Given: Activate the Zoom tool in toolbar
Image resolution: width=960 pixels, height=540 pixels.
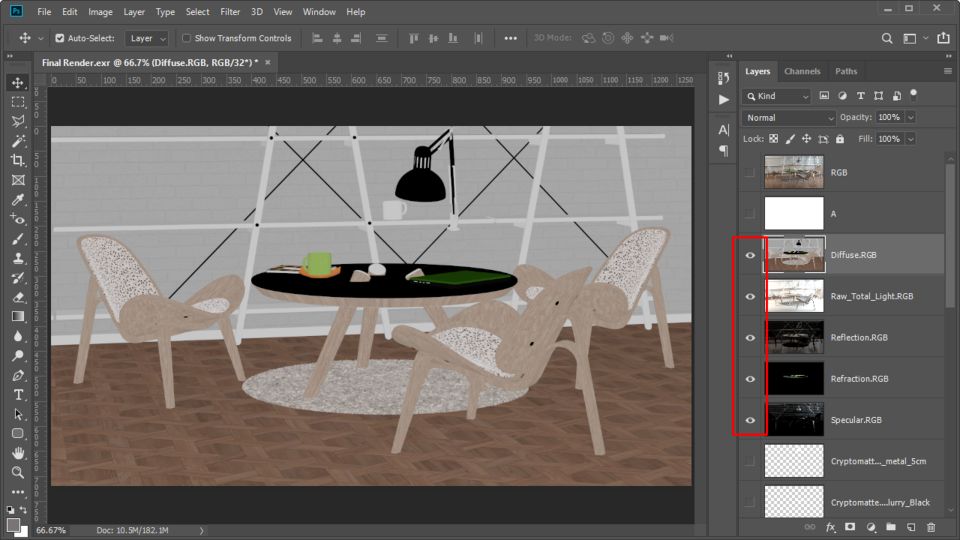Looking at the screenshot, I should click(x=18, y=472).
